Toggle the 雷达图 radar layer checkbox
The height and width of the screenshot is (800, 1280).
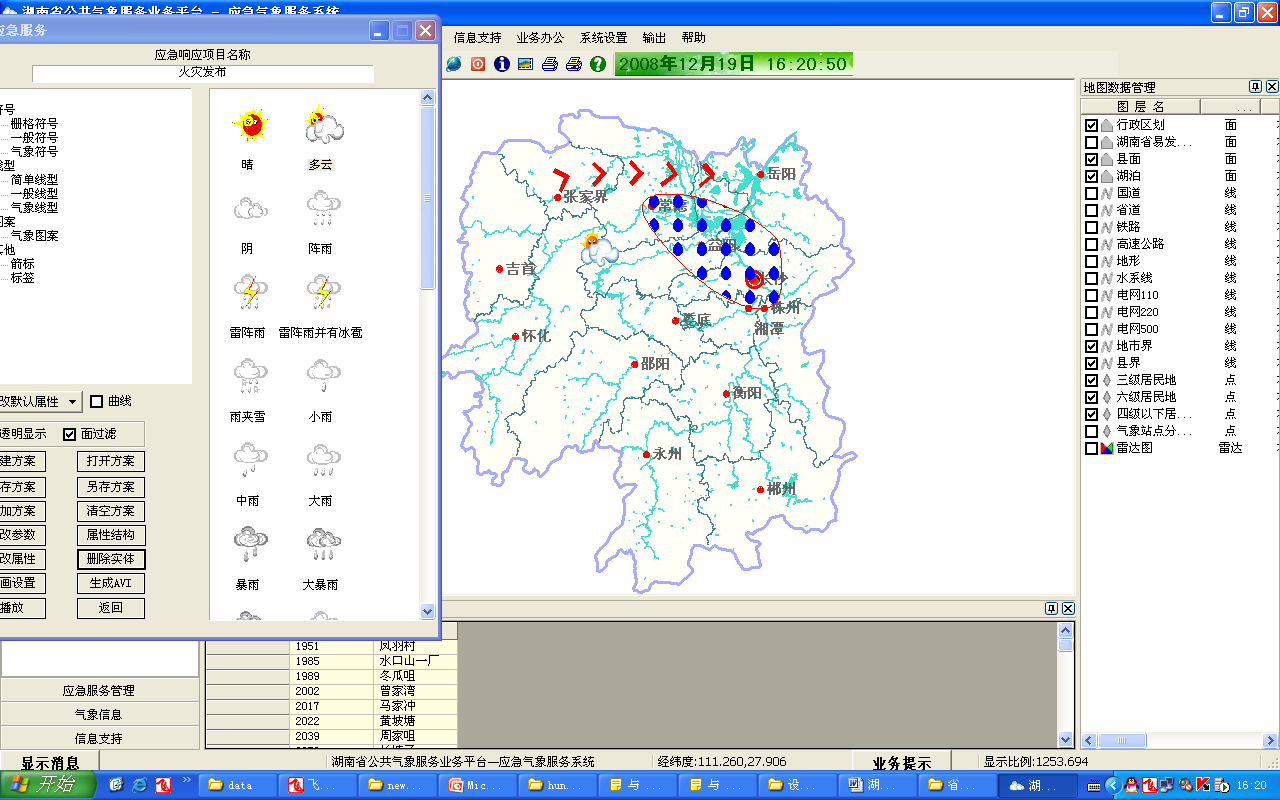click(1091, 448)
